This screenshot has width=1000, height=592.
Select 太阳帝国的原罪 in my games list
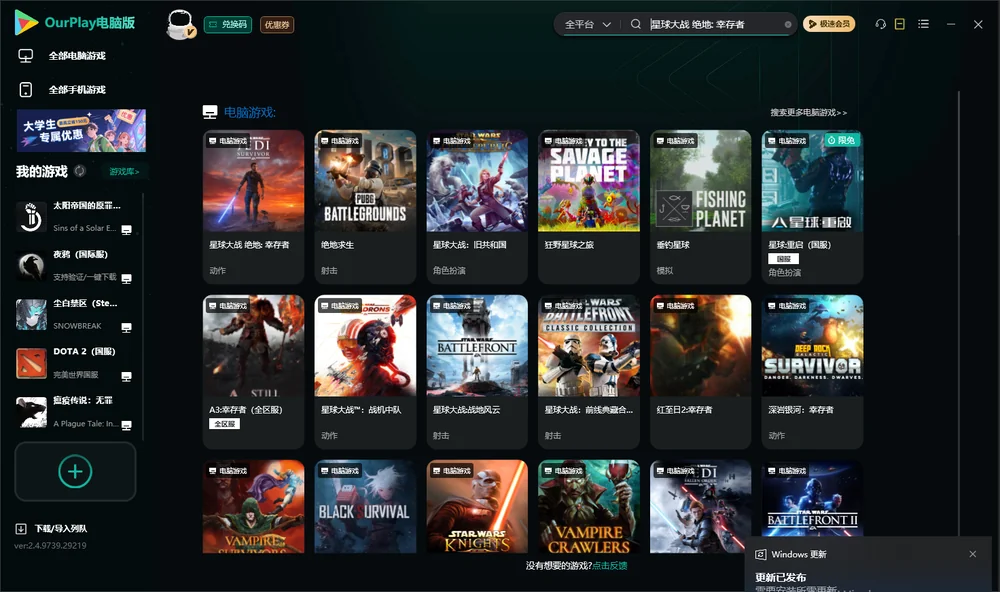click(x=75, y=217)
